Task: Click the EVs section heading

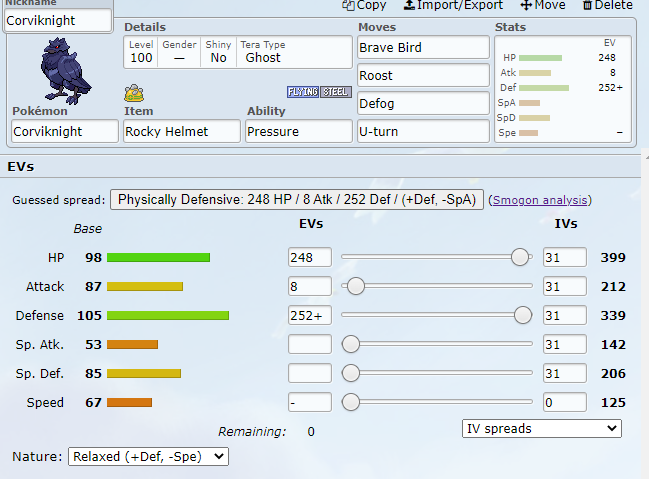Action: point(21,166)
